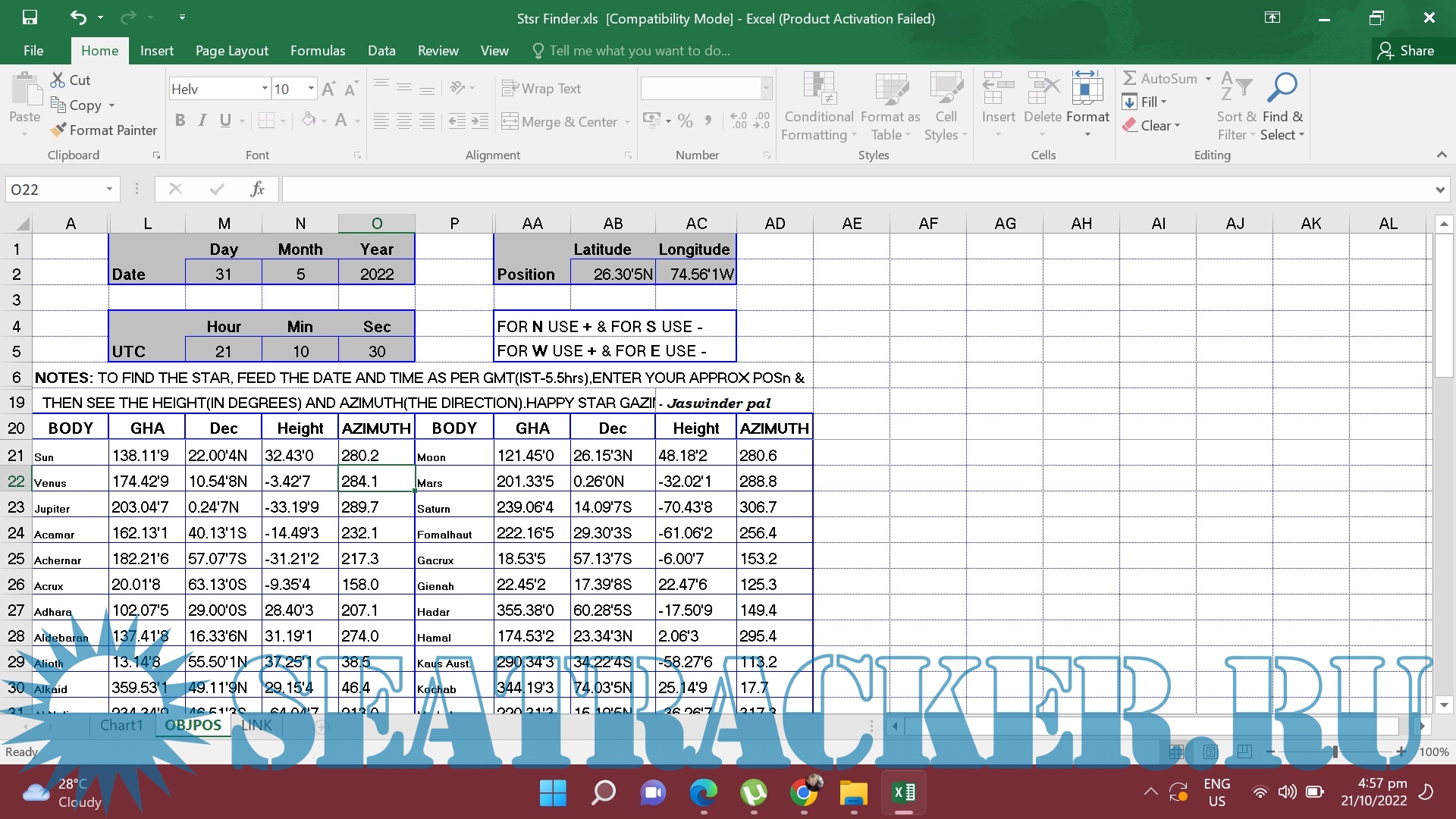Click the Share button
This screenshot has height=819, width=1456.
(1406, 51)
